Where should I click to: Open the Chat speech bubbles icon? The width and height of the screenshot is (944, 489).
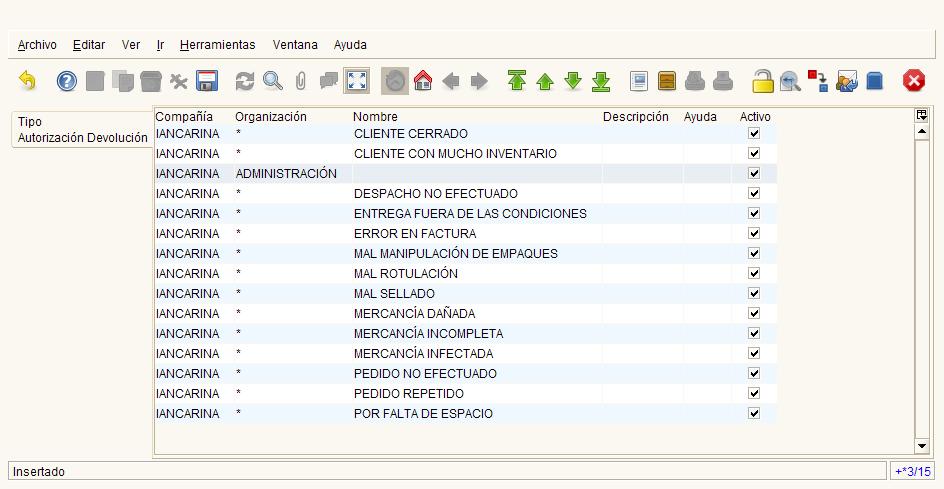pyautogui.click(x=329, y=81)
